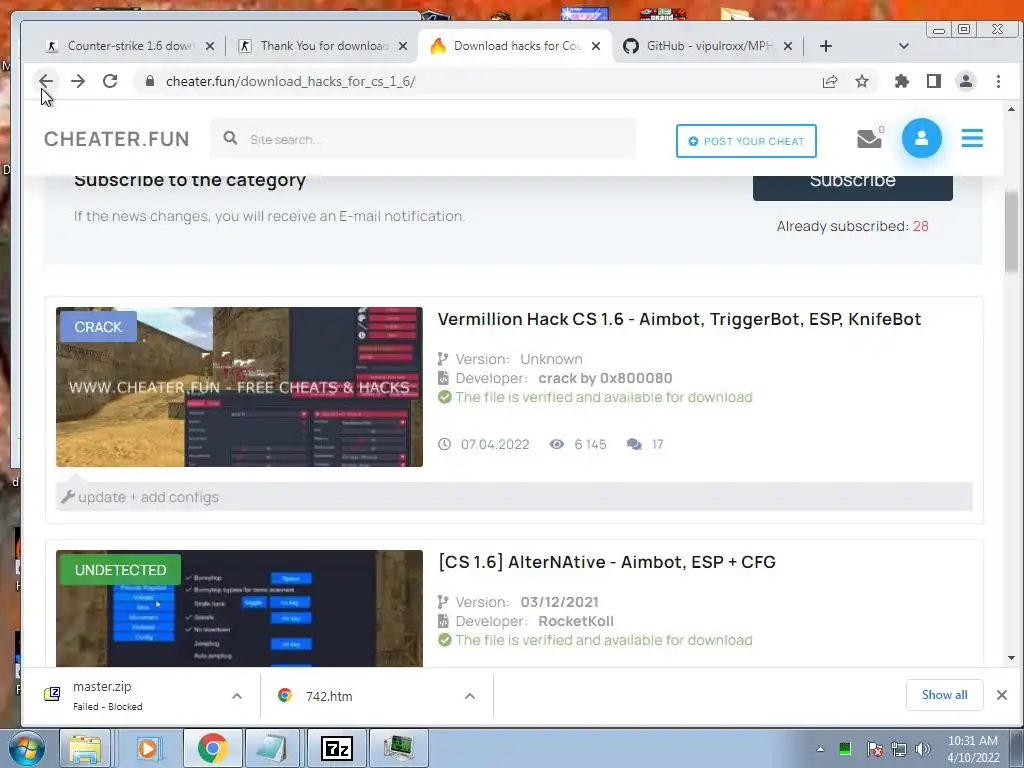Close the Thank You for download tab
This screenshot has height=768, width=1024.
tap(403, 46)
